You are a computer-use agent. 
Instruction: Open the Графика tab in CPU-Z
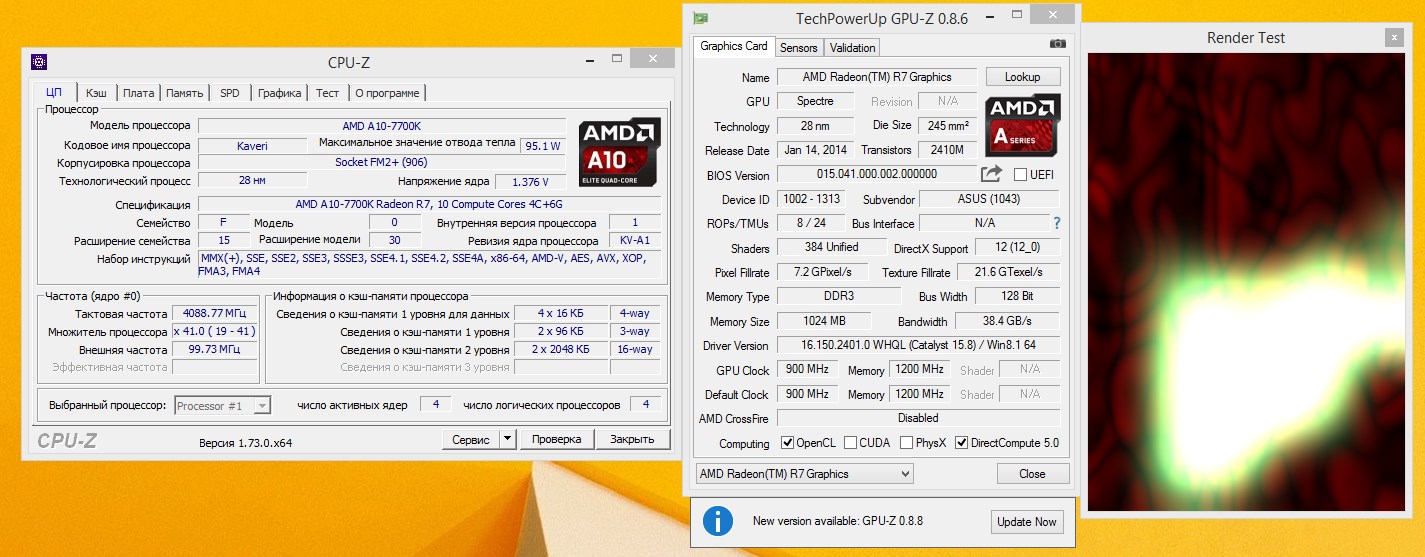[279, 93]
